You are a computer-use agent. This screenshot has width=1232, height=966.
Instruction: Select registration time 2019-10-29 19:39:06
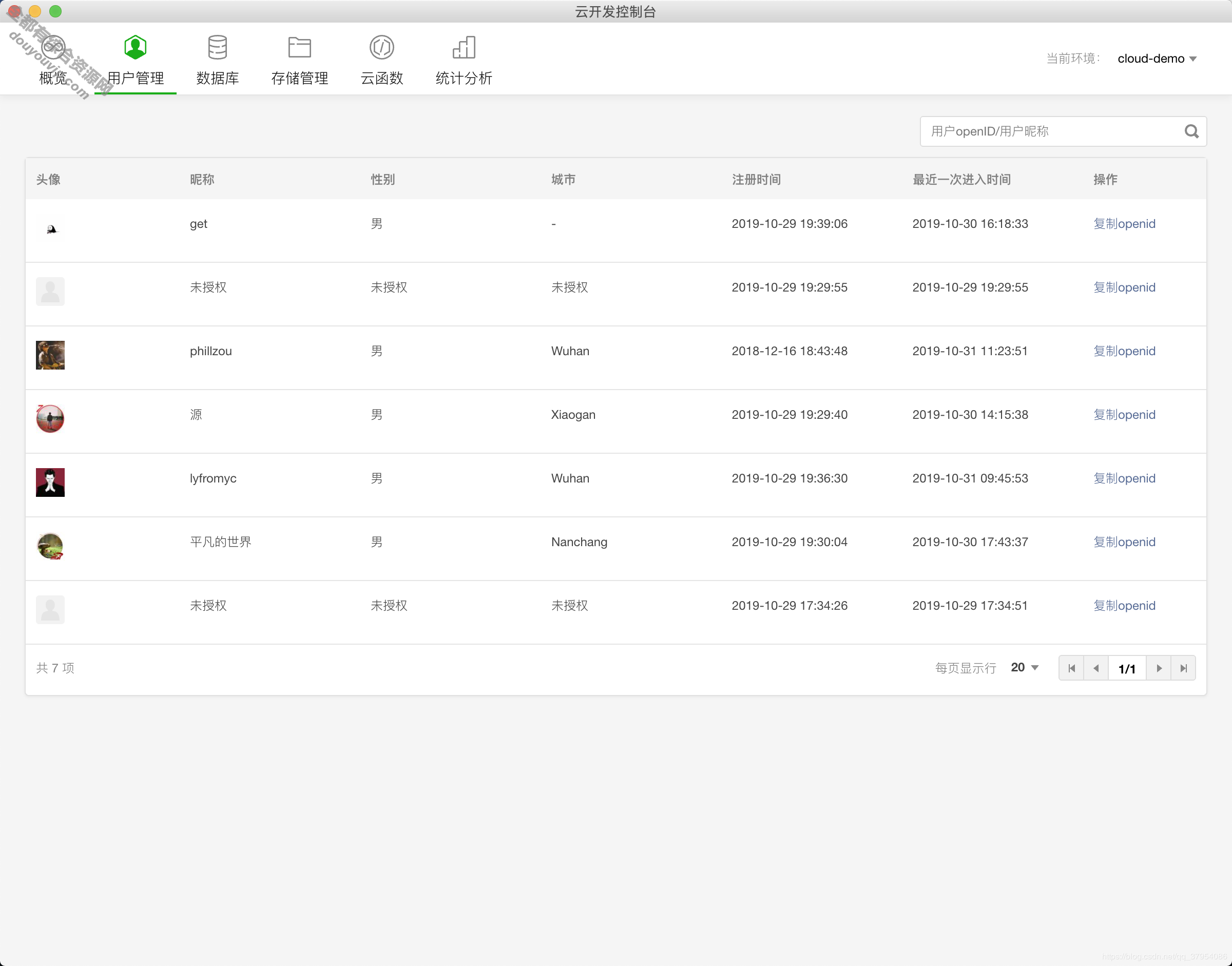pos(789,223)
